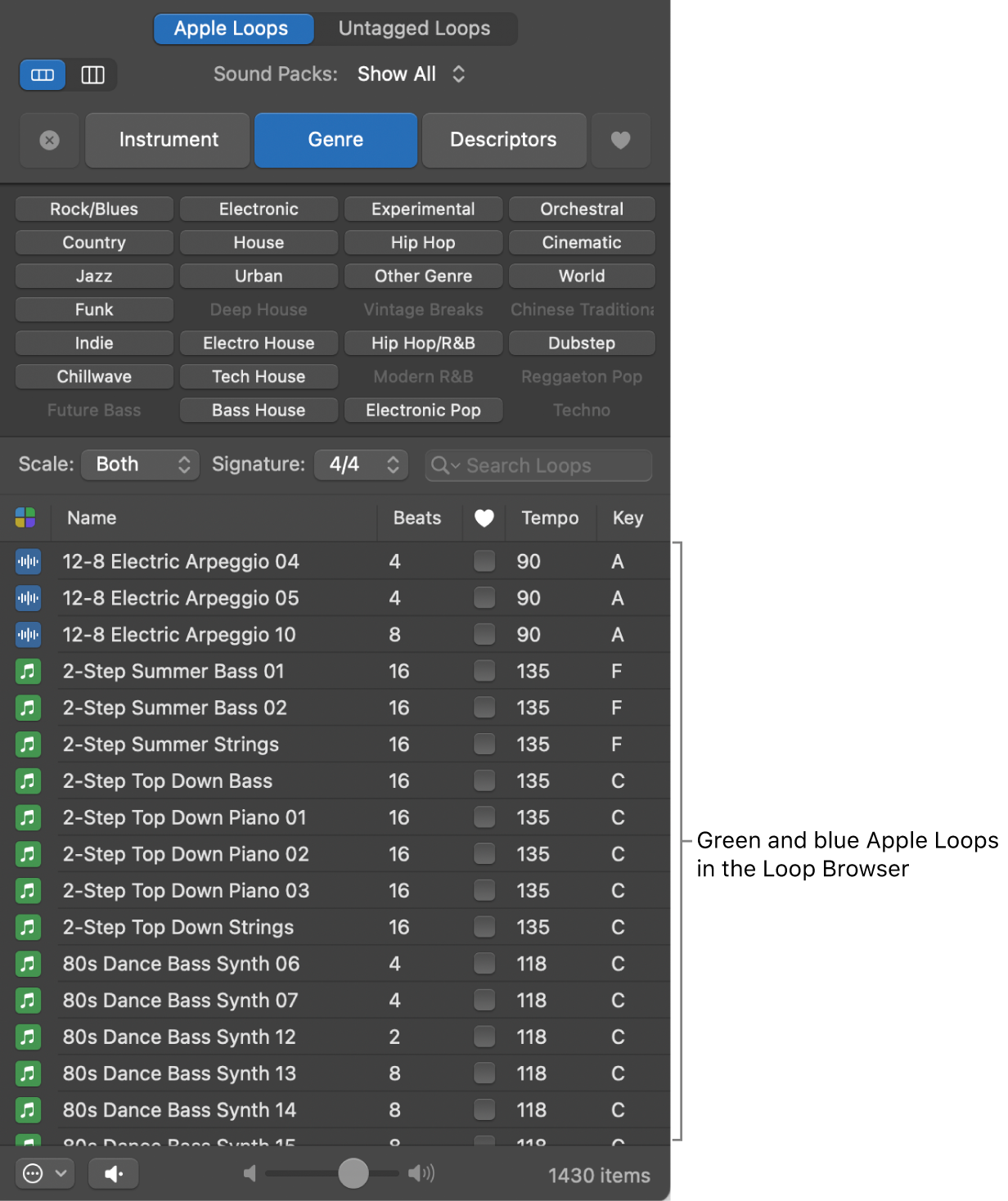Check favorite for 80s Dance Bass Synth 06

coord(484,964)
